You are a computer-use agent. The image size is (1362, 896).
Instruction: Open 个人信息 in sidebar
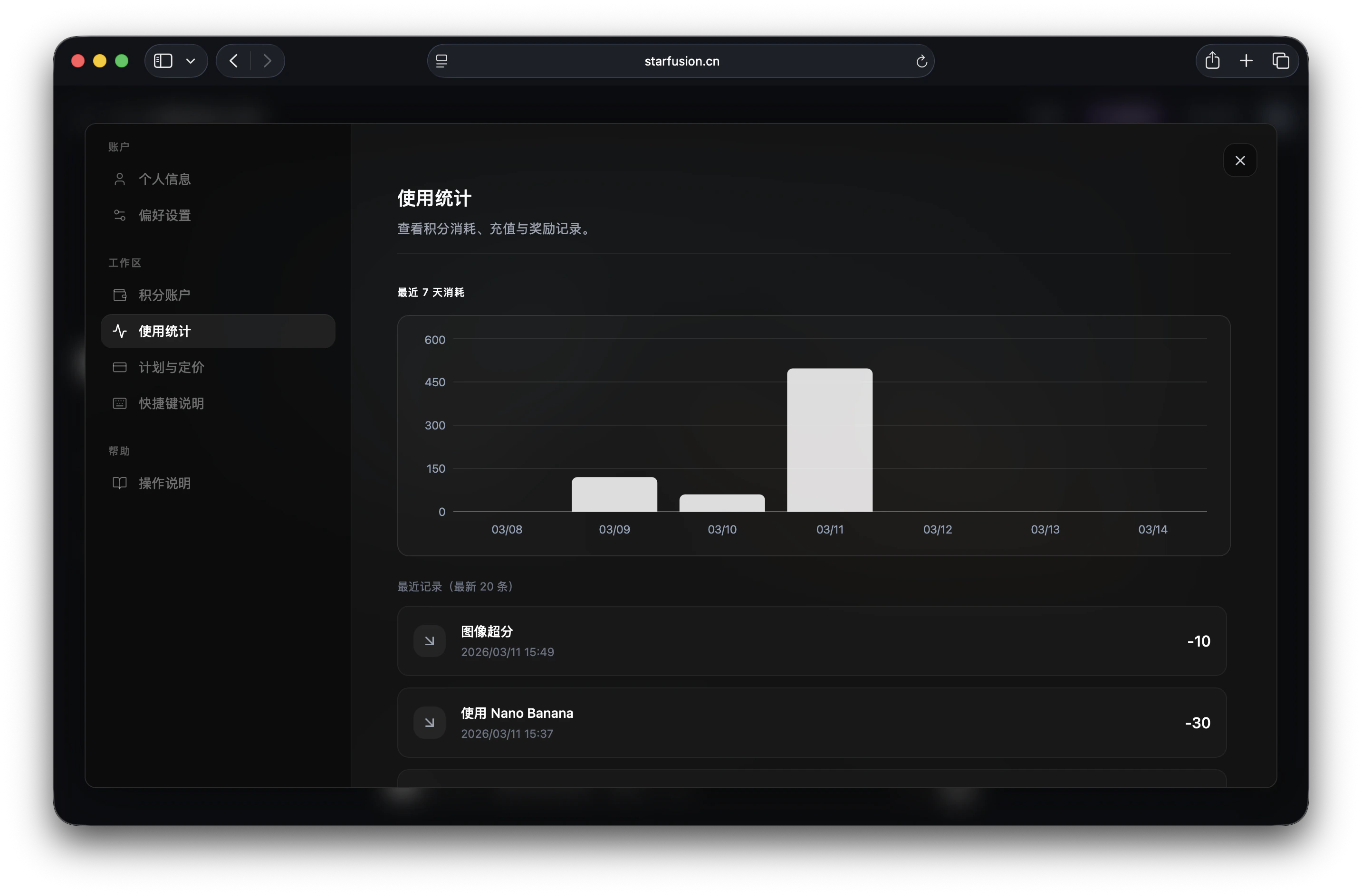click(164, 179)
